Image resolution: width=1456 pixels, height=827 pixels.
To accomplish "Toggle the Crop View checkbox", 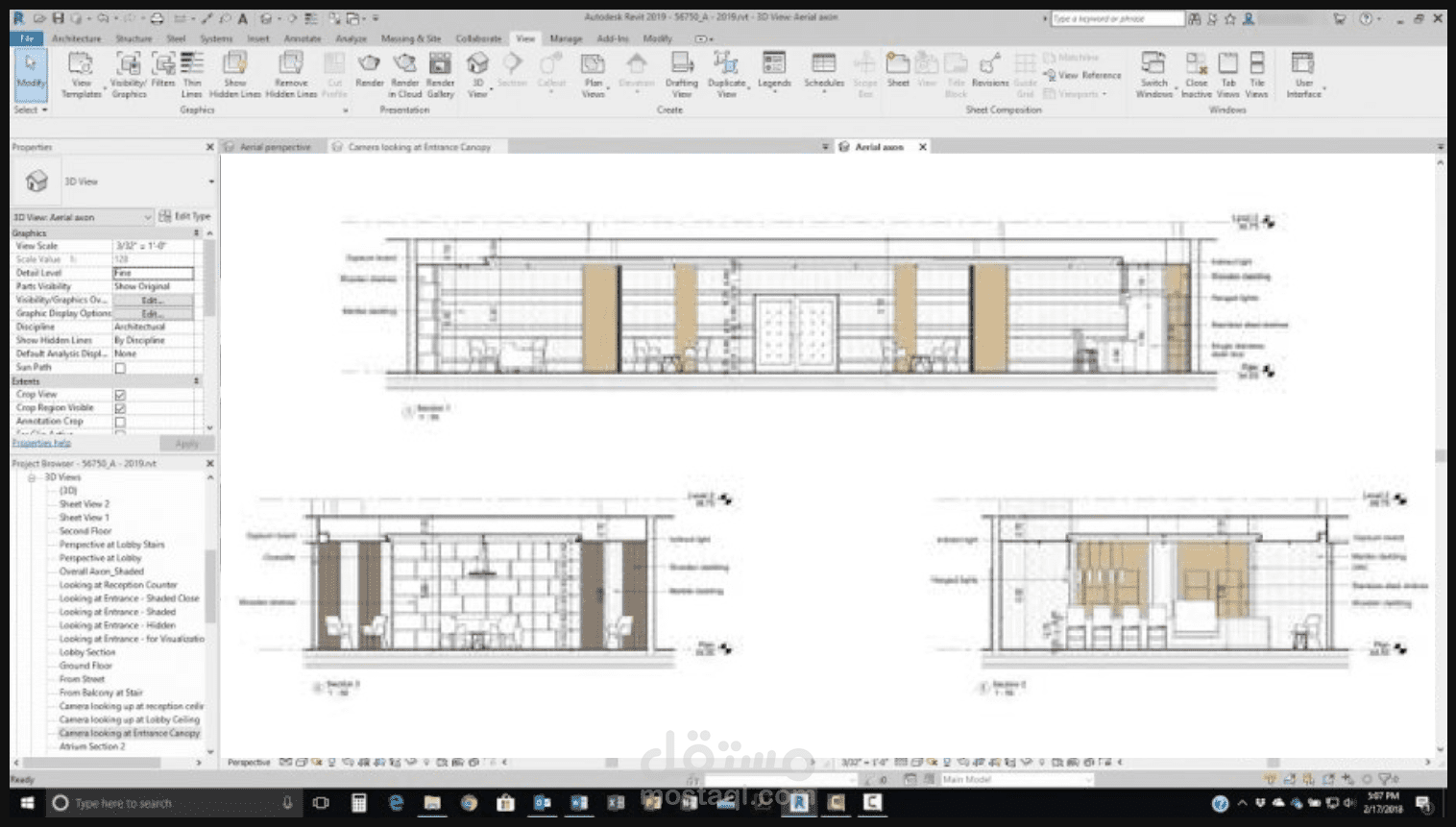I will (120, 395).
